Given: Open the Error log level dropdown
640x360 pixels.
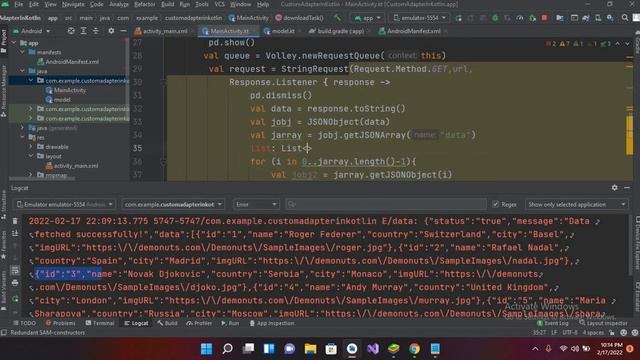Looking at the screenshot, I should click(256, 204).
